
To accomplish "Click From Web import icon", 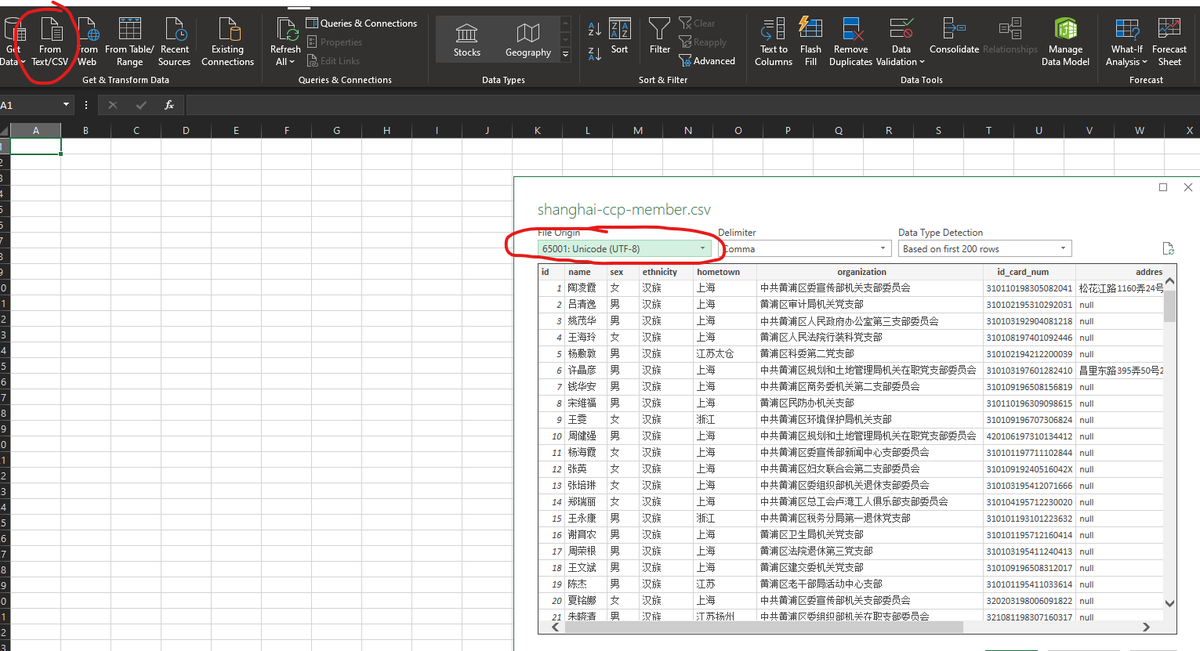I will (x=87, y=42).
